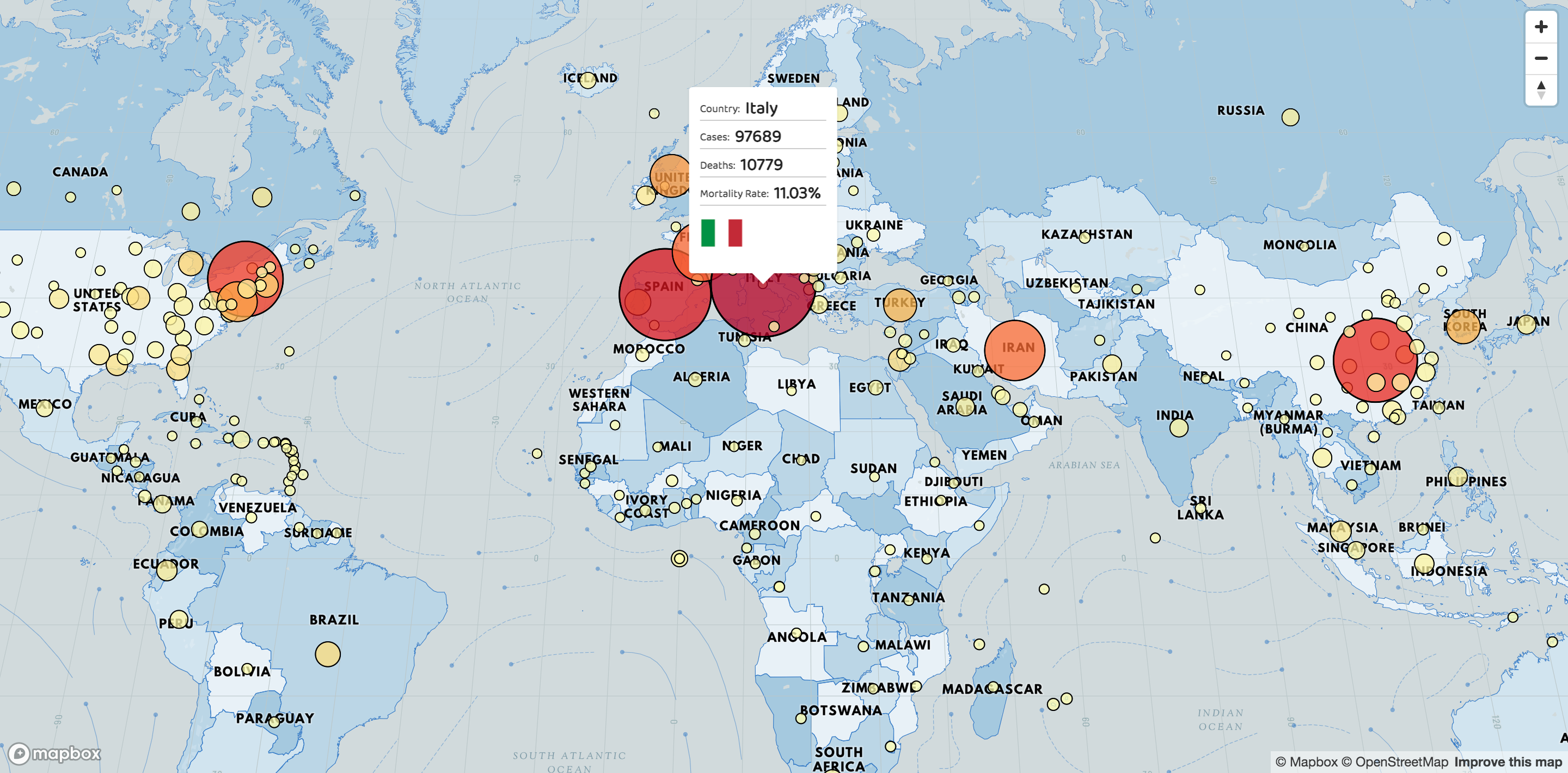Viewport: 1568px width, 773px height.
Task: Click the zoom out minus button
Action: click(x=1541, y=58)
